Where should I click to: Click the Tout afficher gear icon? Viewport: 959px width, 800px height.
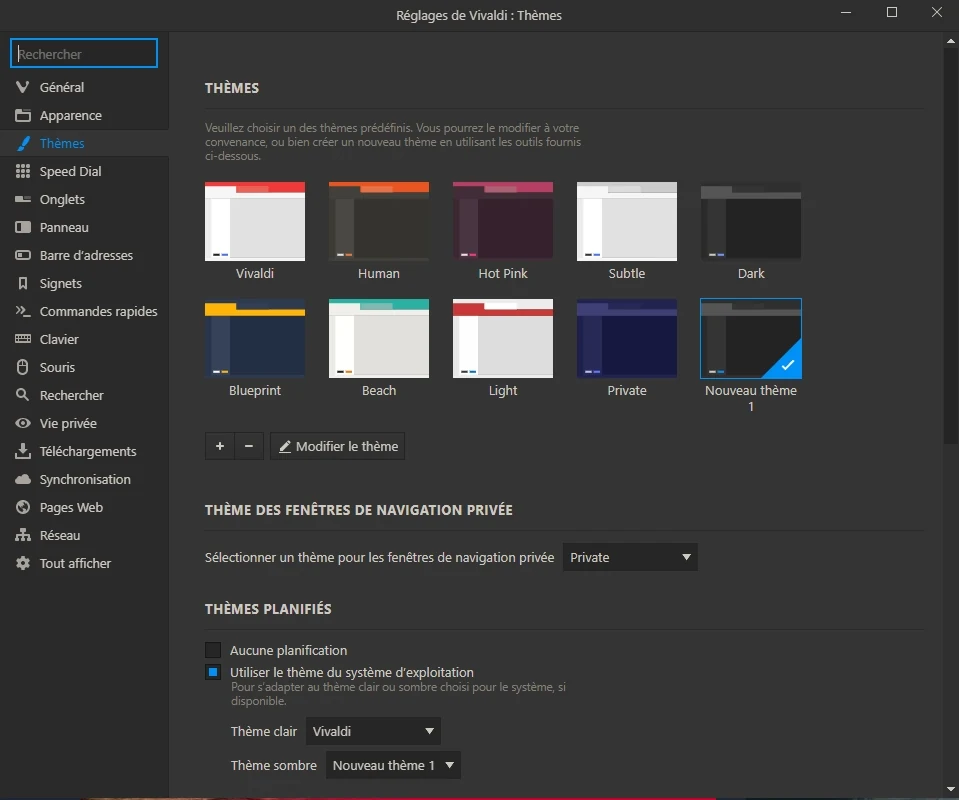point(23,563)
